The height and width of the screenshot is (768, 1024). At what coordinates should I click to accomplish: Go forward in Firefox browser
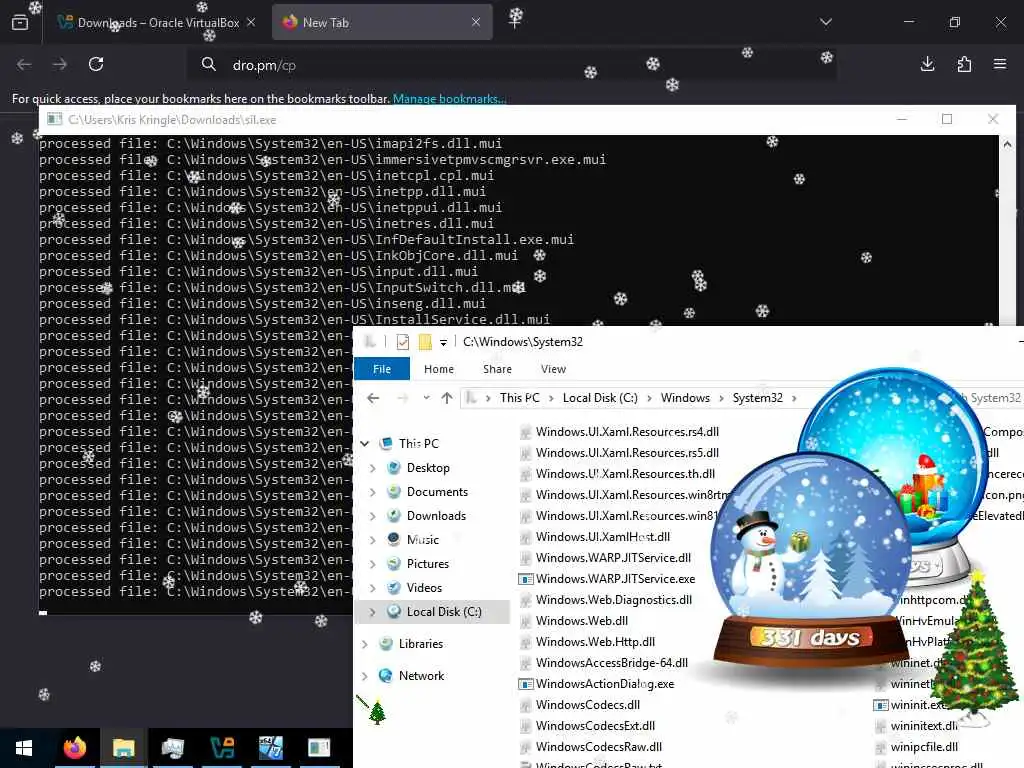pos(59,64)
